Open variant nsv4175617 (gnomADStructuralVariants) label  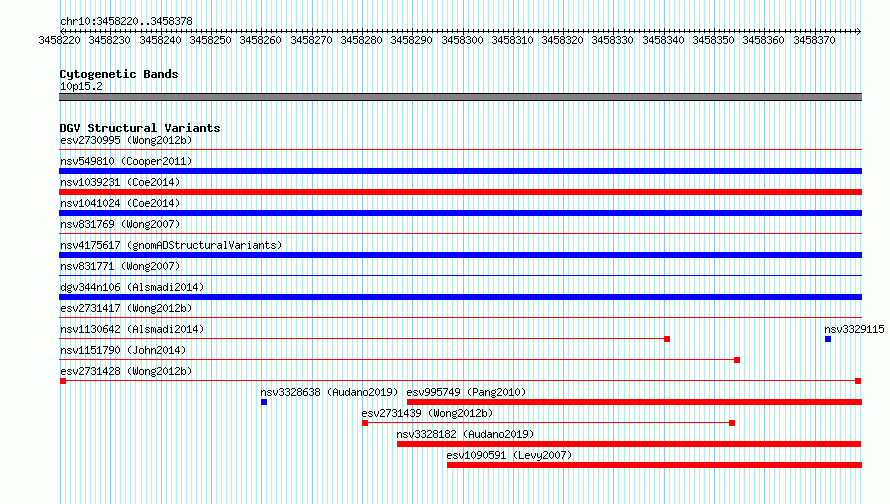pos(171,245)
